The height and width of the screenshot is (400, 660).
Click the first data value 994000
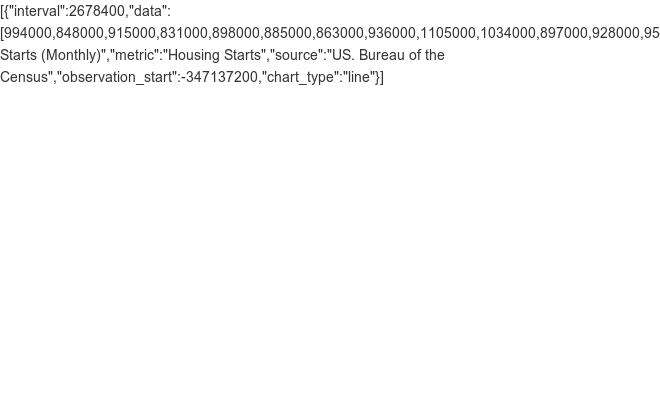click(x=27, y=33)
